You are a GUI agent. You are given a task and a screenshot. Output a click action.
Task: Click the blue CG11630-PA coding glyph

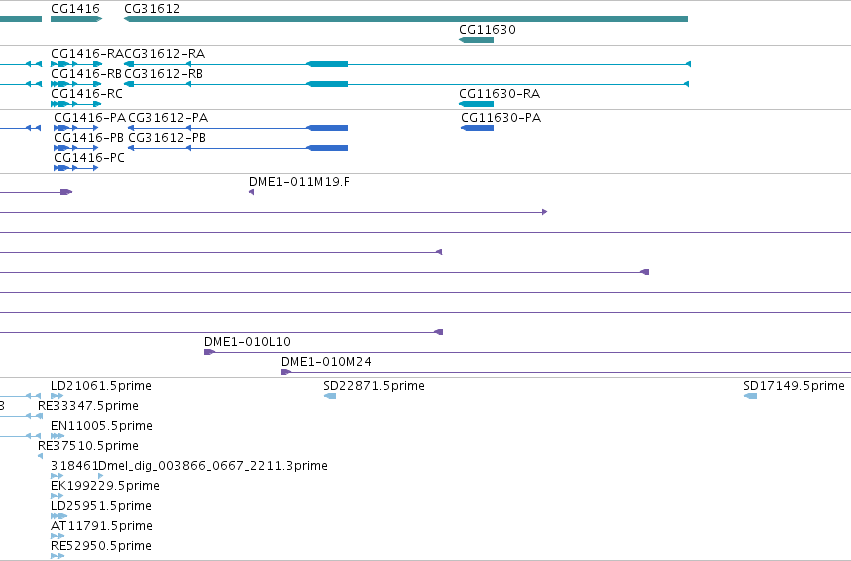coord(478,128)
